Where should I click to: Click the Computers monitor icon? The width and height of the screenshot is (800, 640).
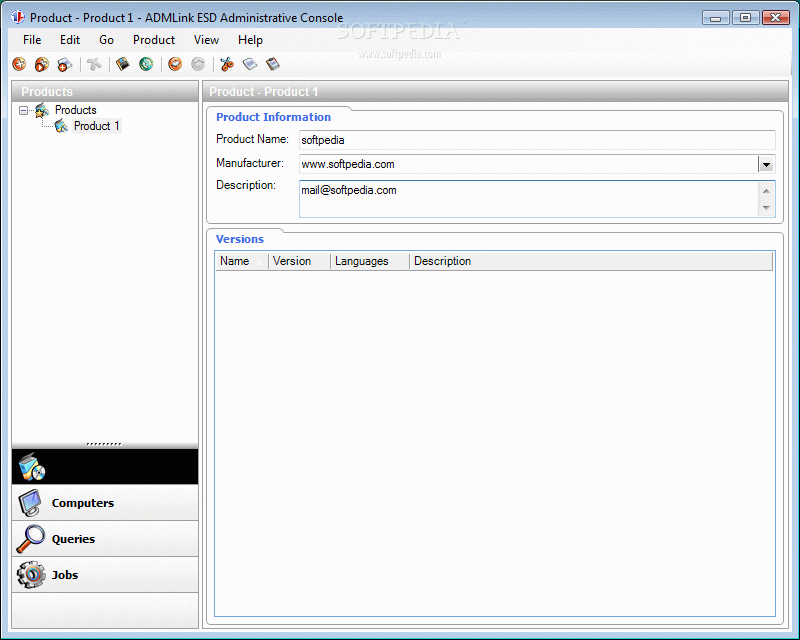click(31, 503)
